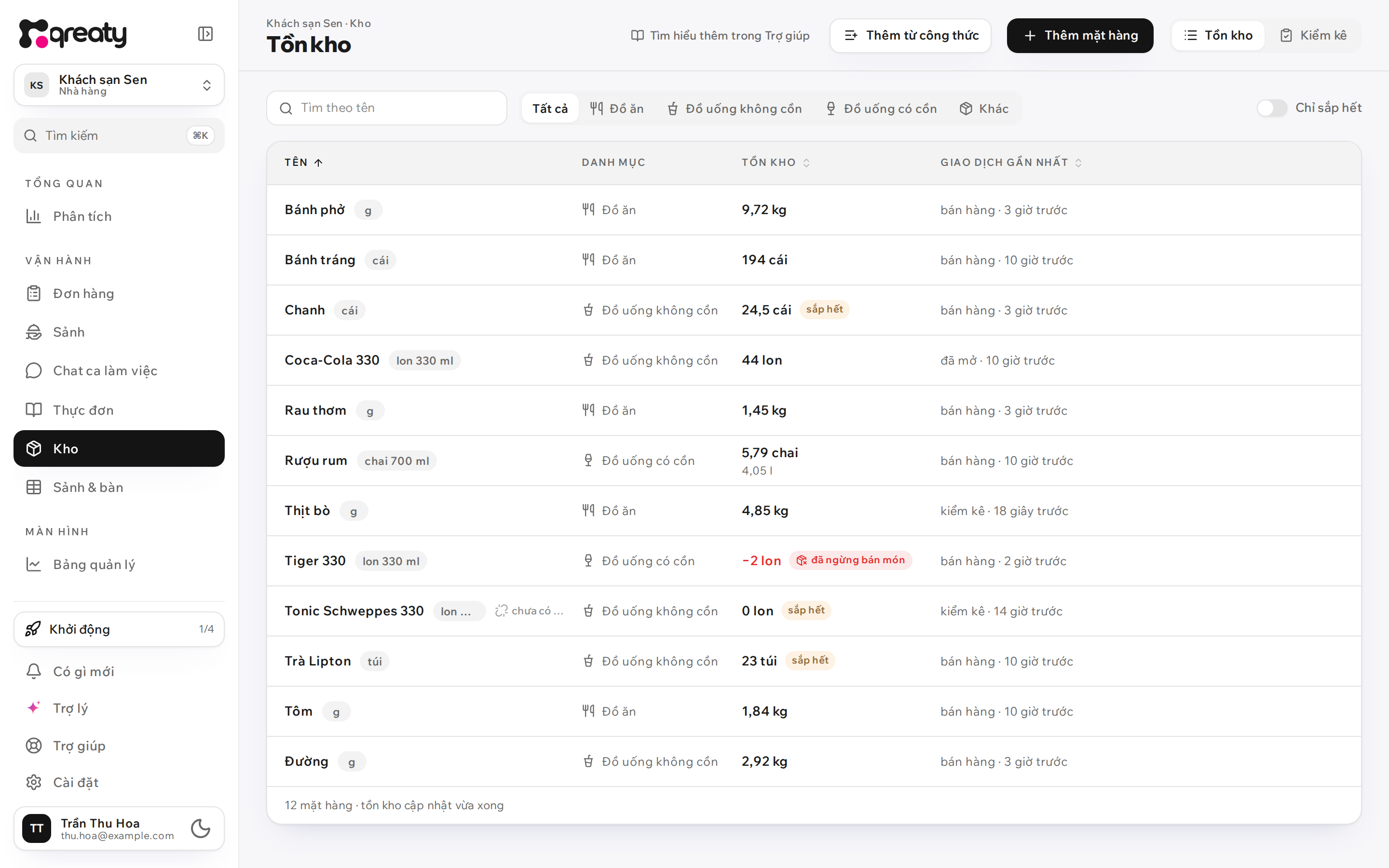Filter by Khác category

(x=984, y=108)
